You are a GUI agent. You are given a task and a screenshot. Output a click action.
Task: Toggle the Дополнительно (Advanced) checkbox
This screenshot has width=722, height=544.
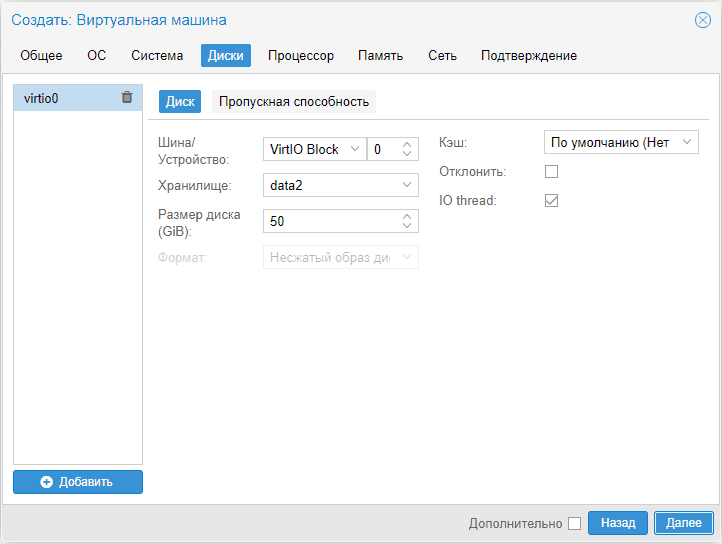pyautogui.click(x=574, y=523)
